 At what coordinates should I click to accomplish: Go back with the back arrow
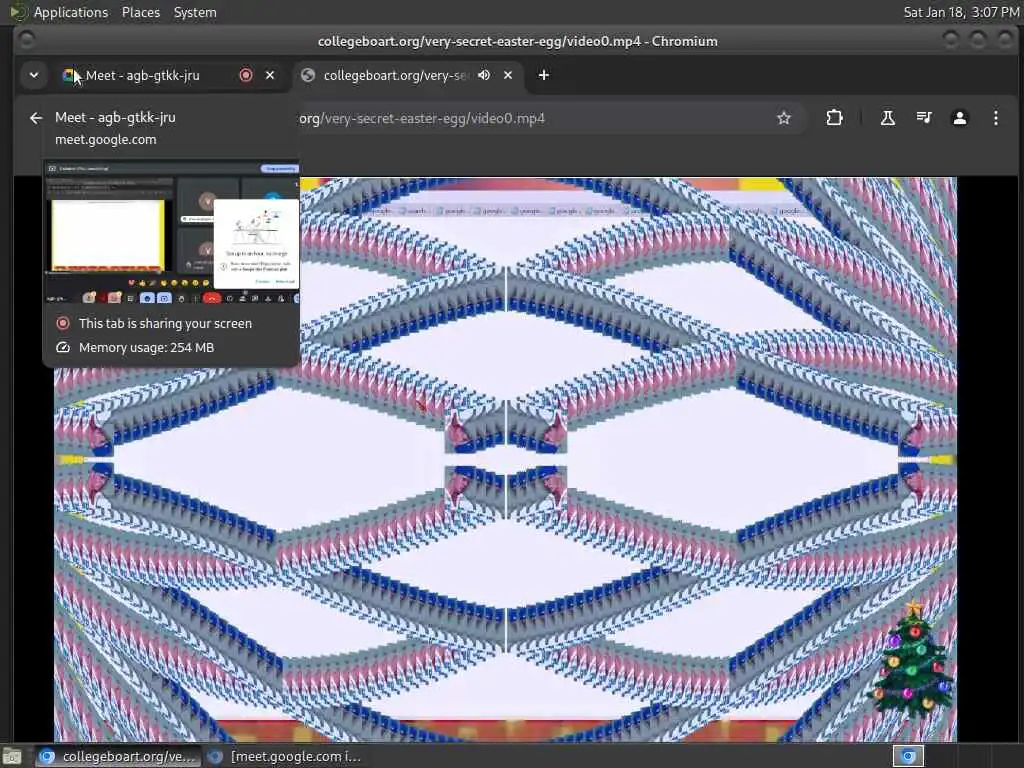tap(36, 118)
